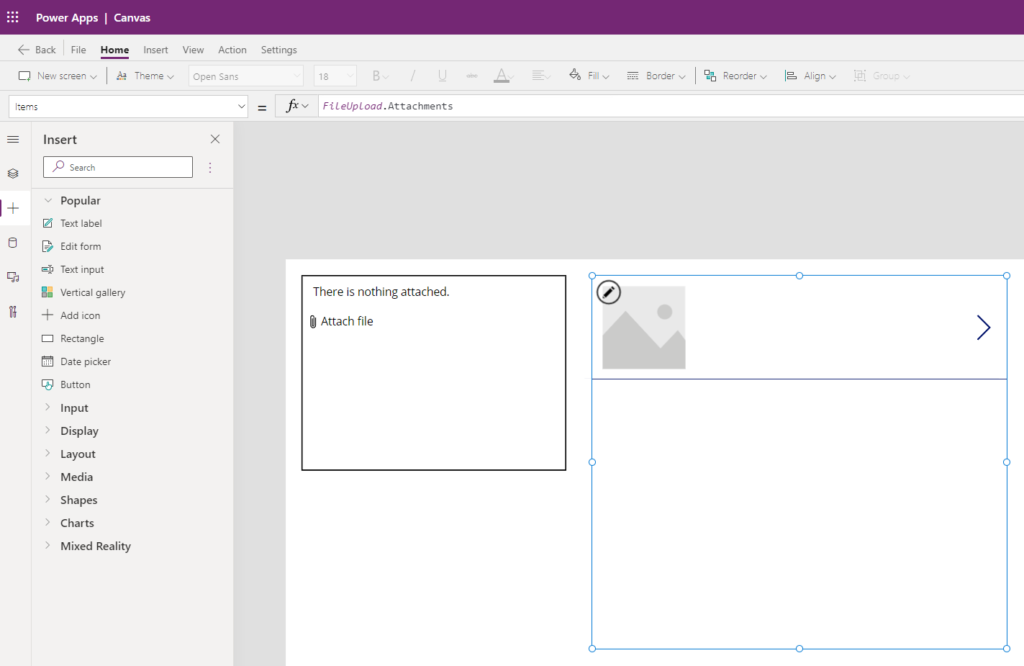1024x666 pixels.
Task: Open the Media panel in left rail
Action: click(13, 277)
